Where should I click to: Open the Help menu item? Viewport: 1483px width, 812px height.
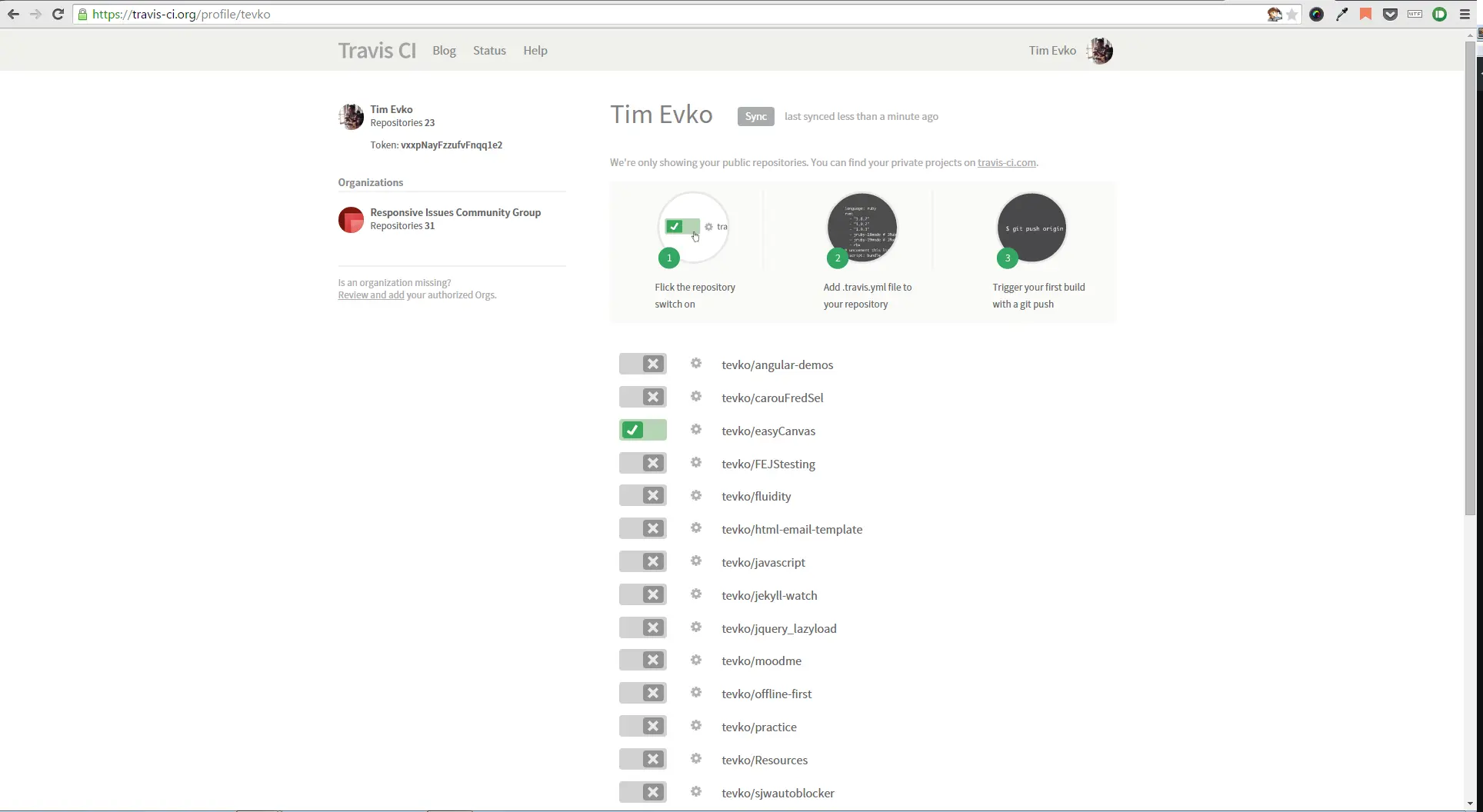pos(535,50)
